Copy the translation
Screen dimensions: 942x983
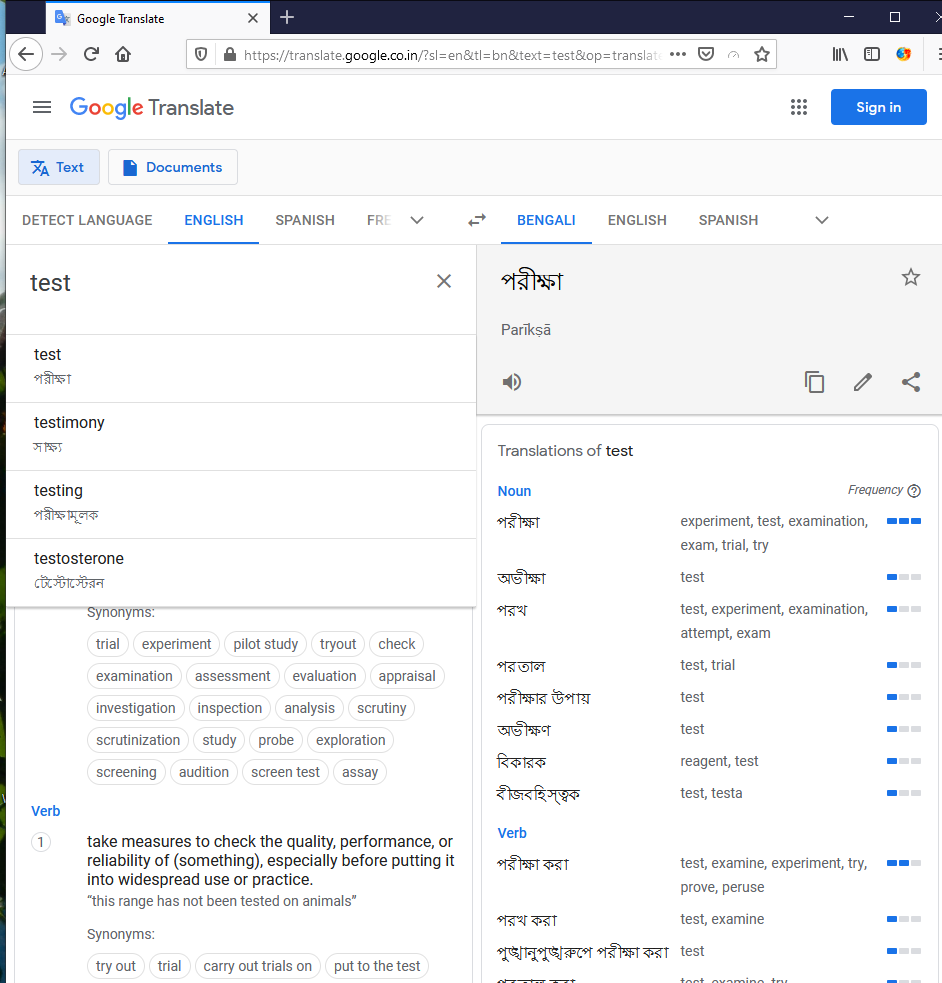coord(815,382)
